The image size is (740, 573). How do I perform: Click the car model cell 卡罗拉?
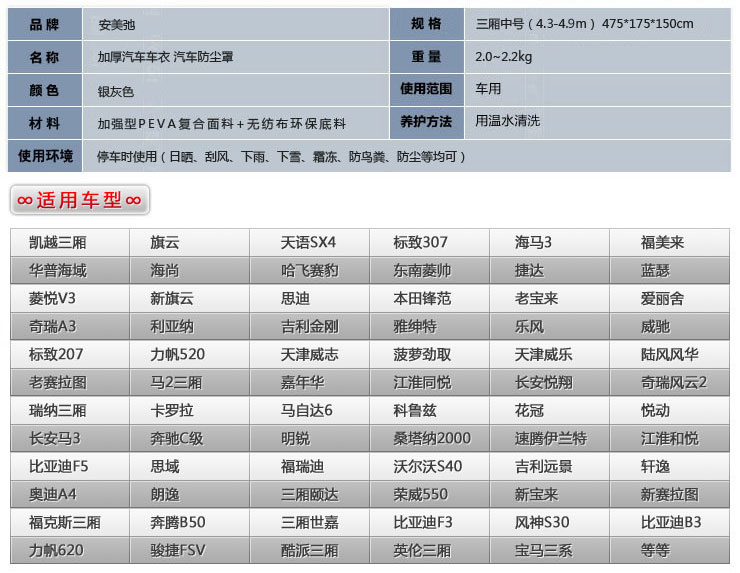tap(190, 410)
